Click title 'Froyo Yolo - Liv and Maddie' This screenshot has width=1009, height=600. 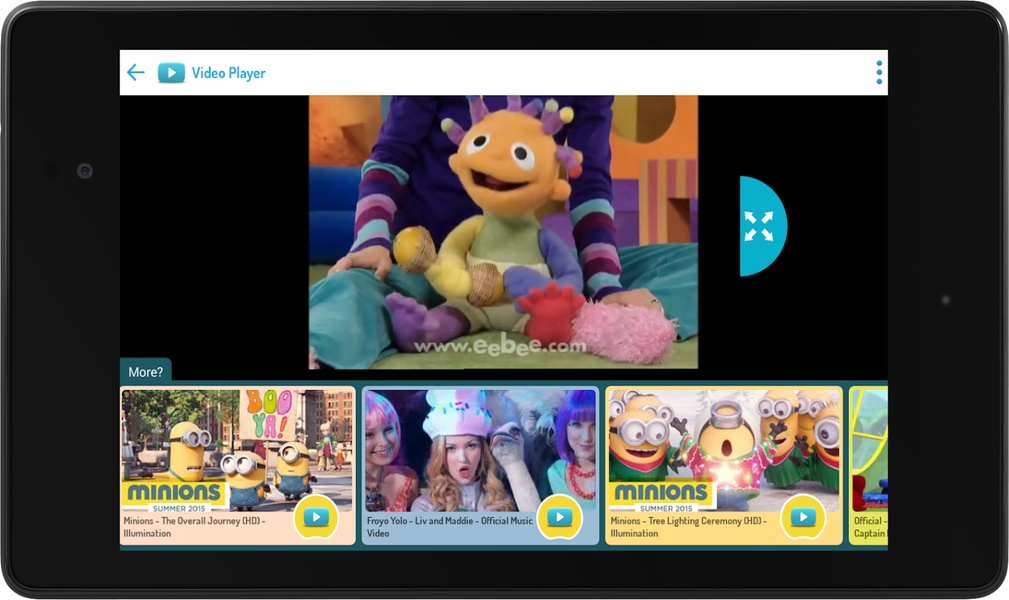pyautogui.click(x=422, y=521)
